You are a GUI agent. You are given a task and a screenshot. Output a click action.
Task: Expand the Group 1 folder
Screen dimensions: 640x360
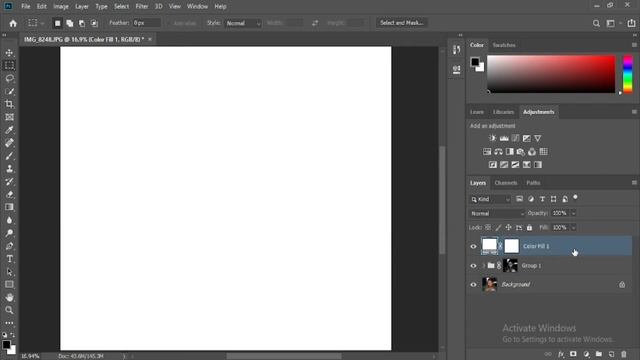[x=484, y=266]
